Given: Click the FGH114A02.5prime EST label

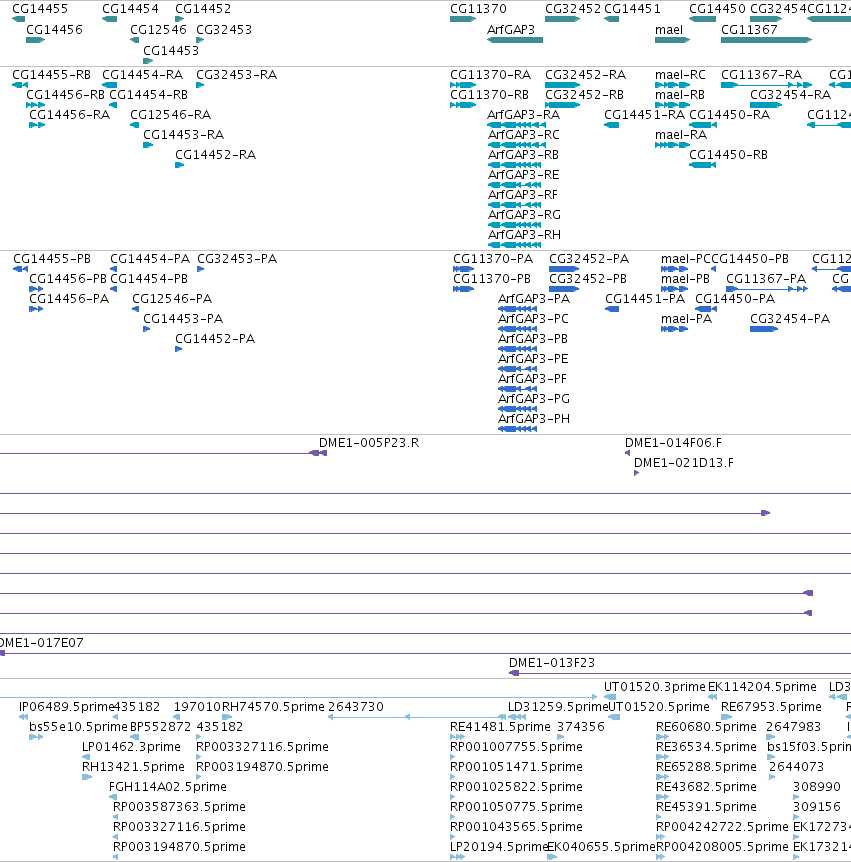Looking at the screenshot, I should tap(168, 787).
